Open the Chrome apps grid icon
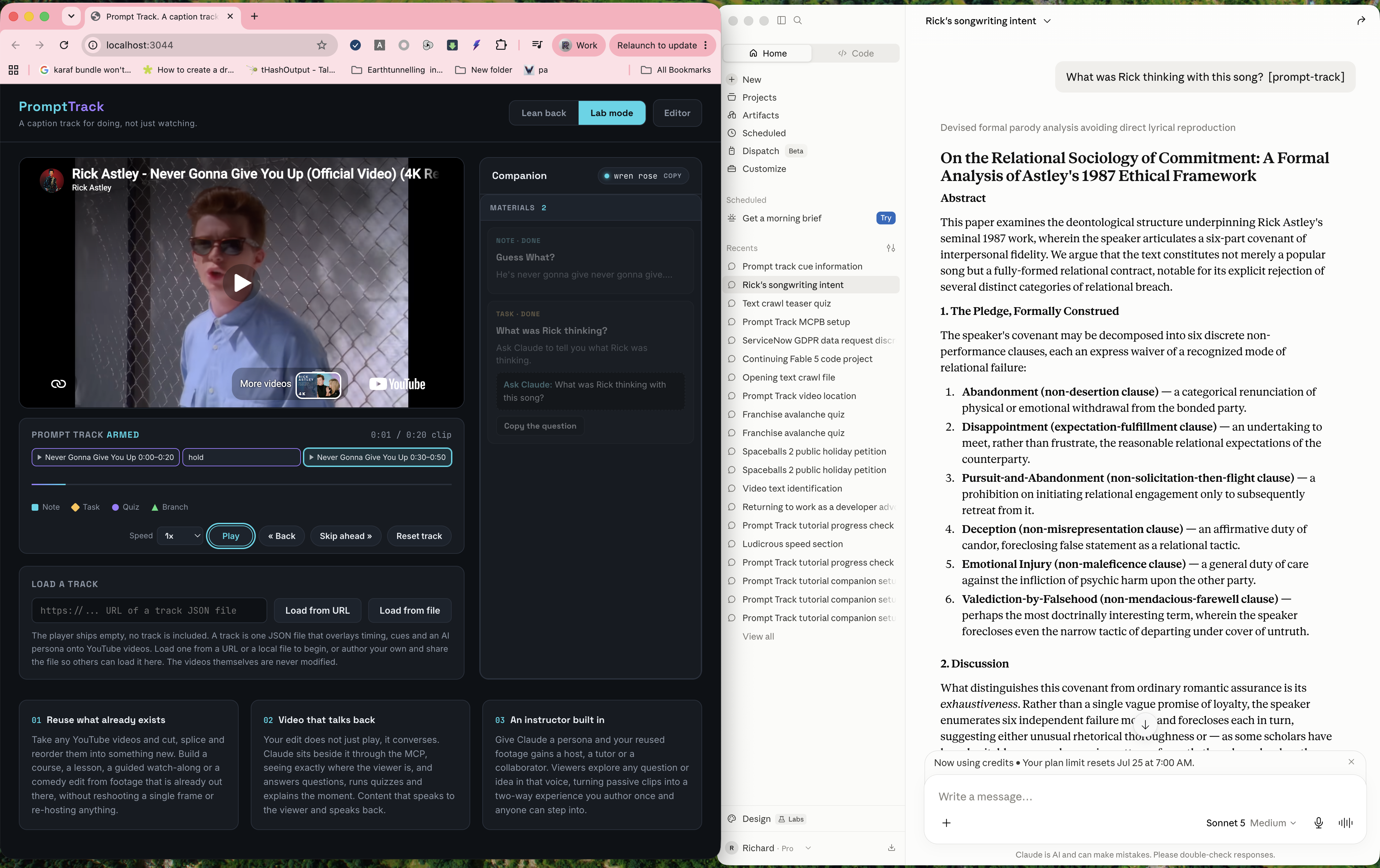Screen dimensions: 1380x868 14,70
